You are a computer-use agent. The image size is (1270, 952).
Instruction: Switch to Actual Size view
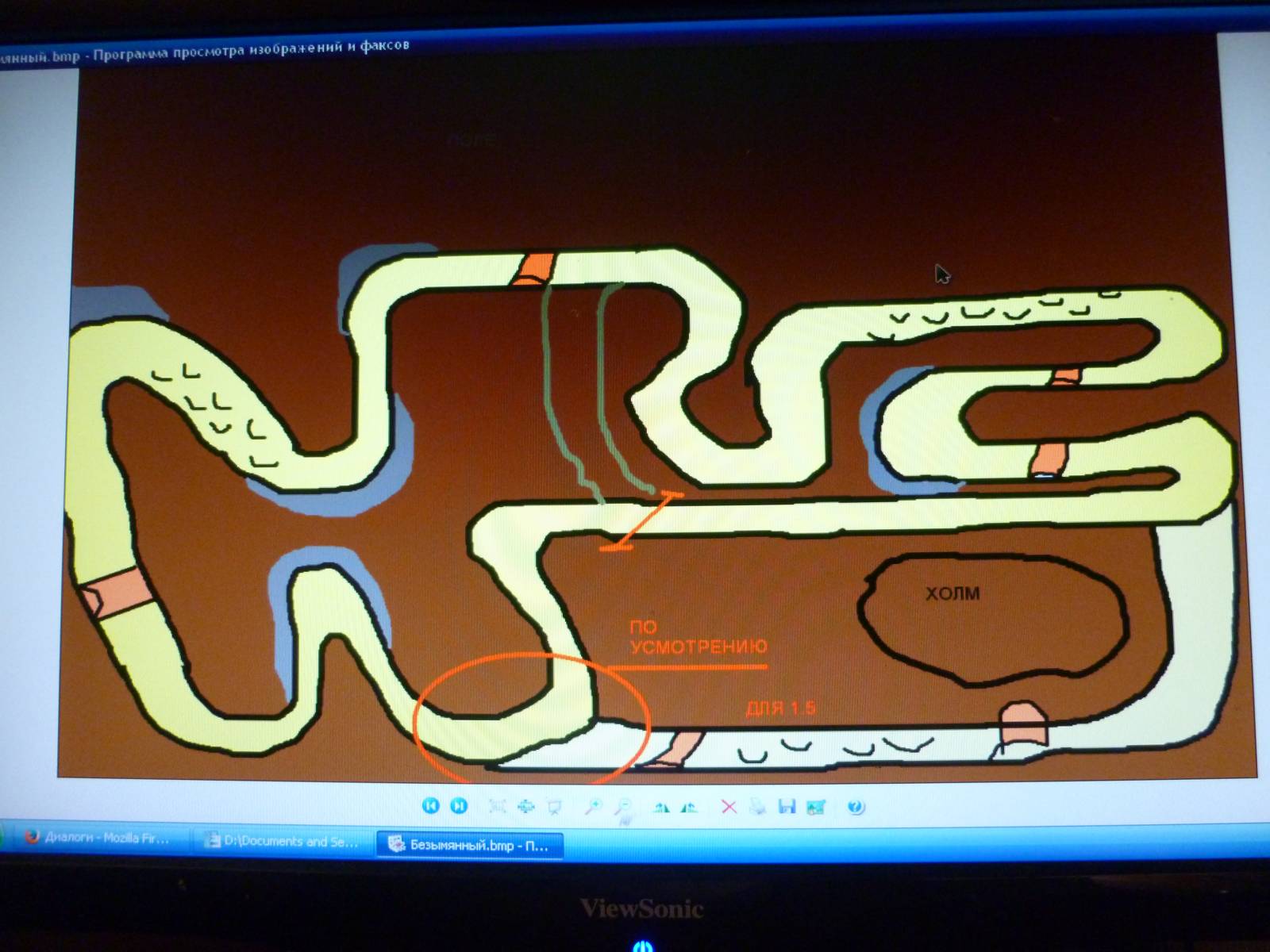525,806
